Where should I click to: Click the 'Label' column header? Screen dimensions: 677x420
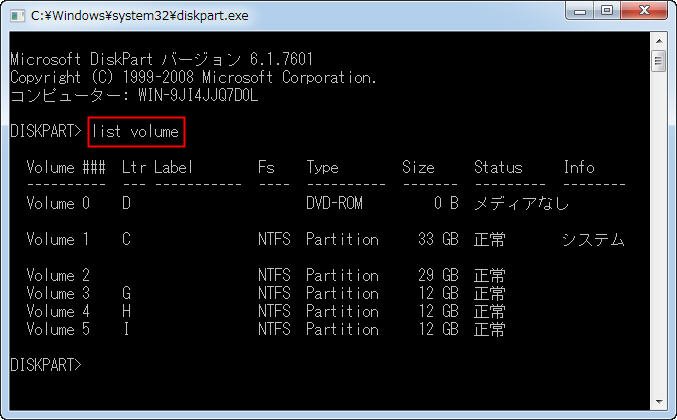(173, 167)
